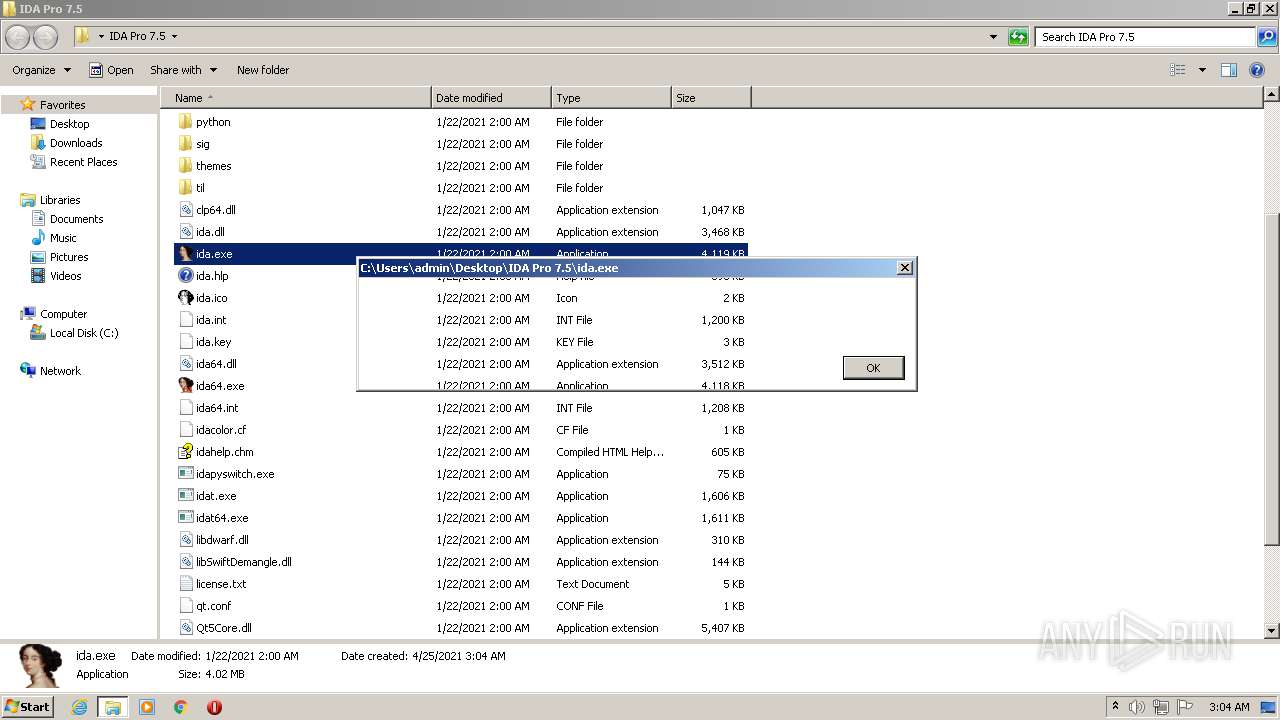This screenshot has width=1280, height=720.
Task: Open the Share with dropdown
Action: tap(183, 70)
